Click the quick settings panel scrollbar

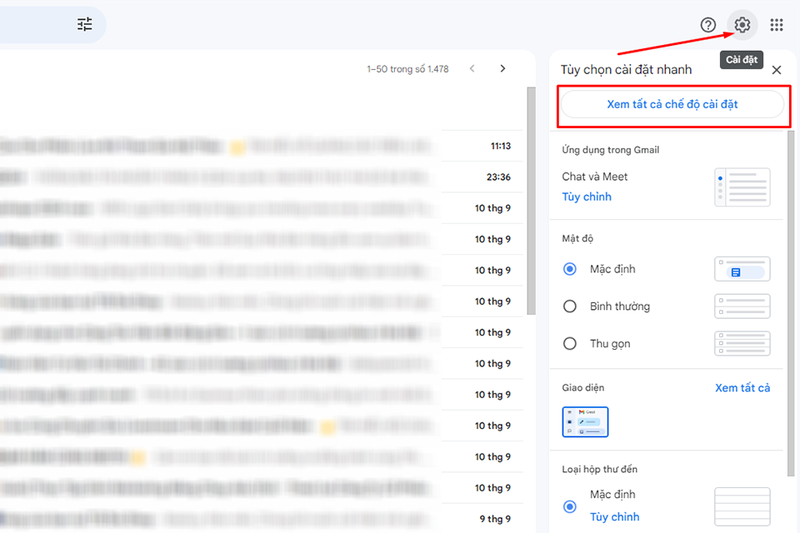click(x=791, y=303)
